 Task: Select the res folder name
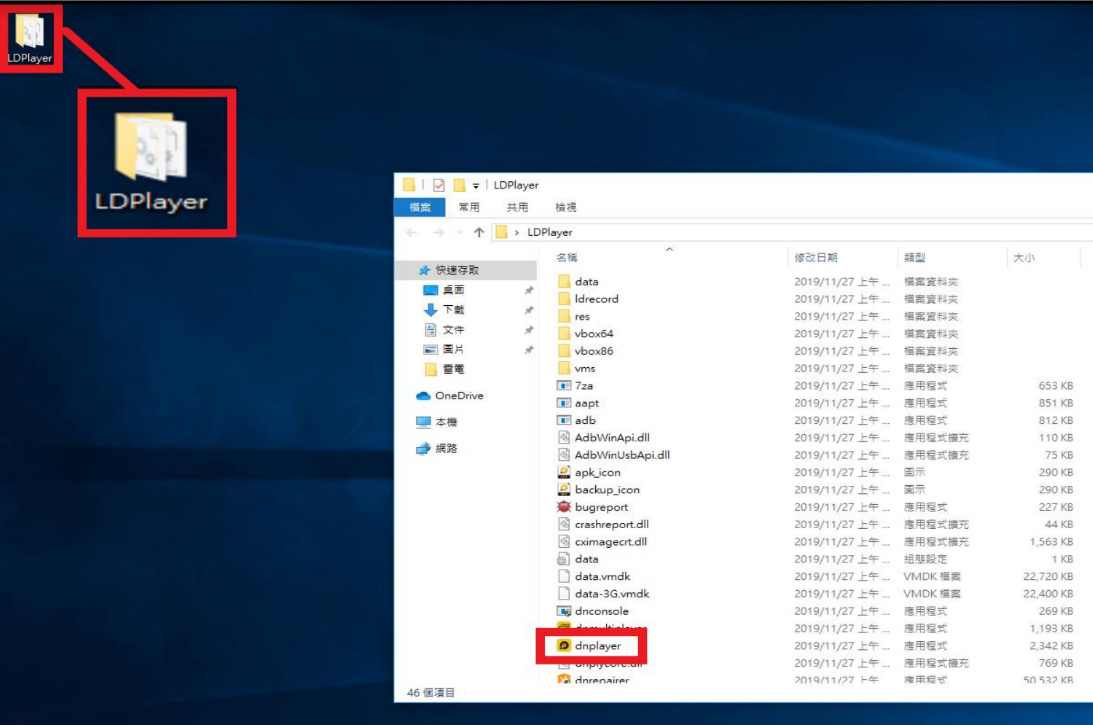pyautogui.click(x=582, y=316)
